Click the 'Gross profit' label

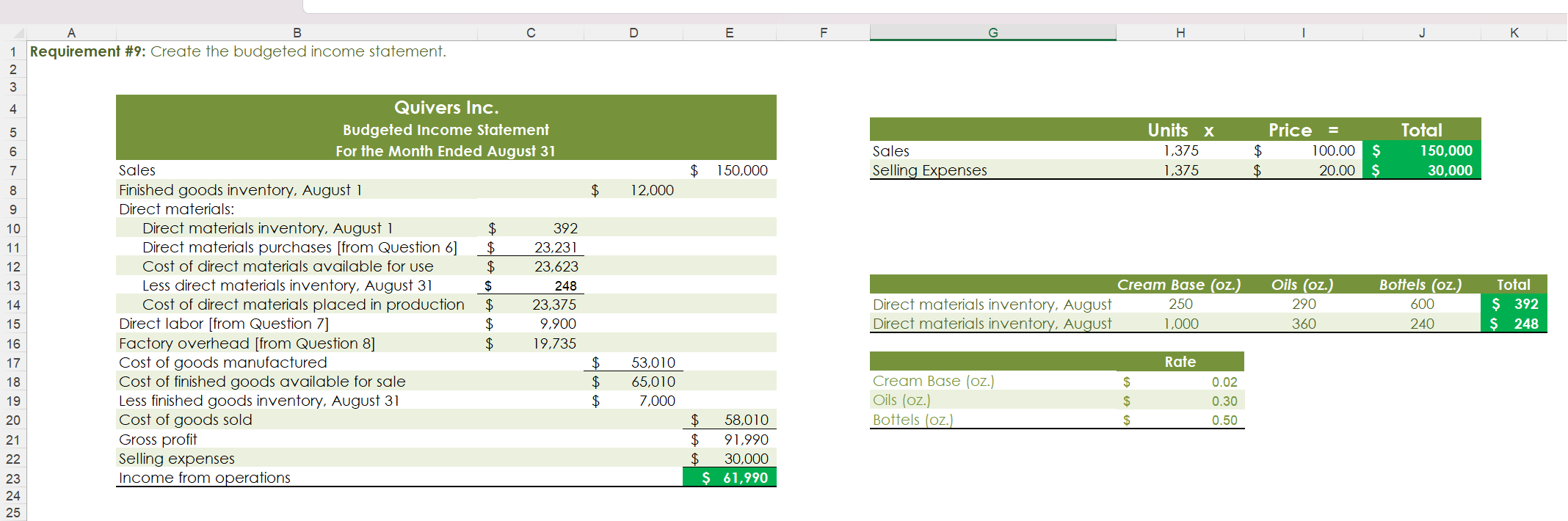pyautogui.click(x=158, y=440)
